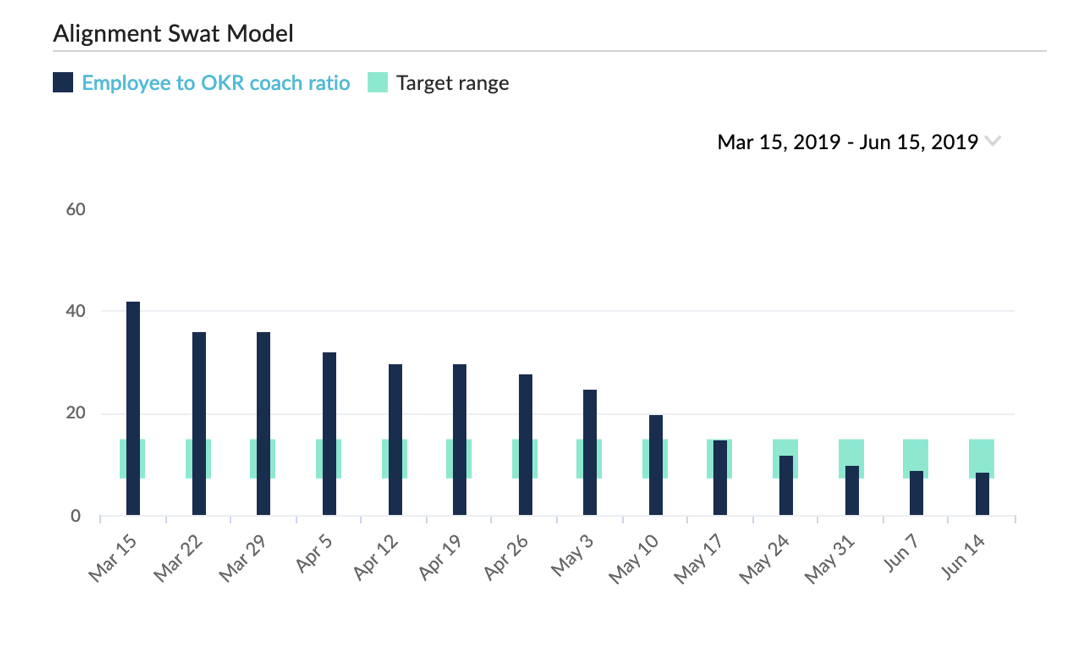Viewport: 1070px width, 648px height.
Task: Click the Alignment Swat Model title
Action: (x=173, y=33)
